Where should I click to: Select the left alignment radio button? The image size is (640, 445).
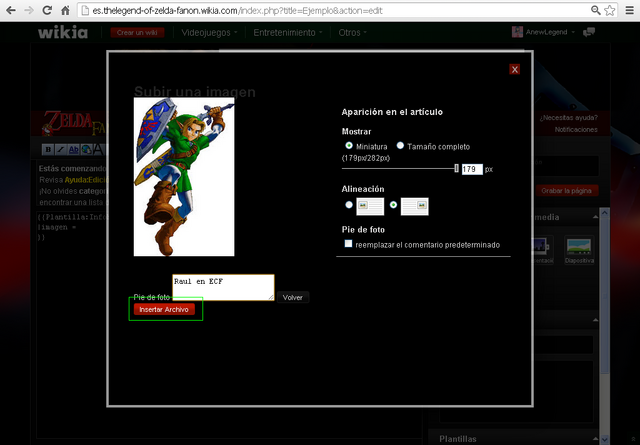[349, 205]
